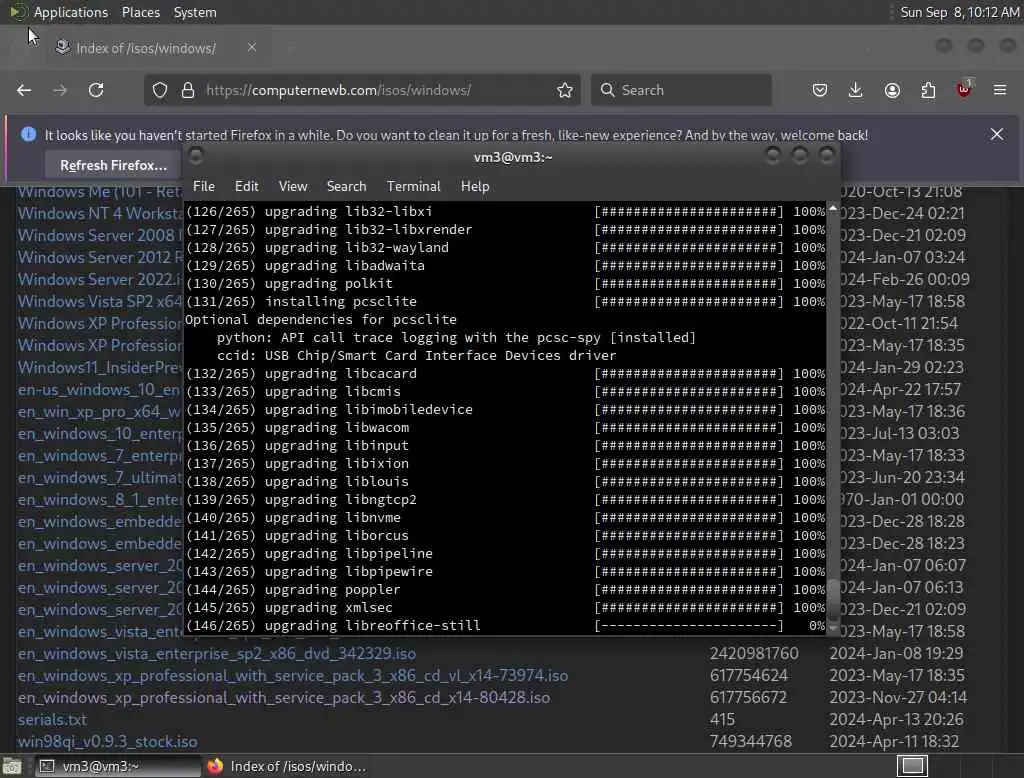Viewport: 1024px width, 778px height.
Task: Open the Windows11_InsiderPre… link
Action: tap(100, 367)
